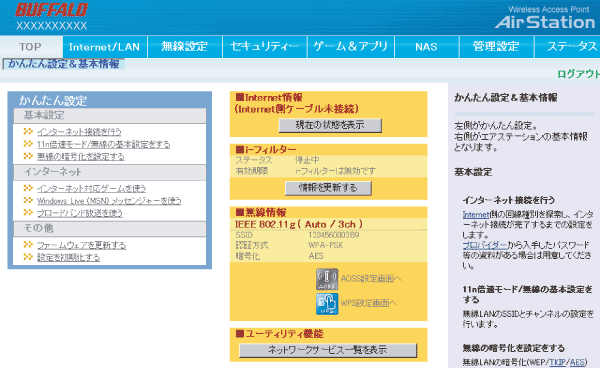Image resolution: width=600 pixels, height=368 pixels.
Task: Open 11n倍速モード/無線の基本設定をする link
Action: (x=103, y=144)
